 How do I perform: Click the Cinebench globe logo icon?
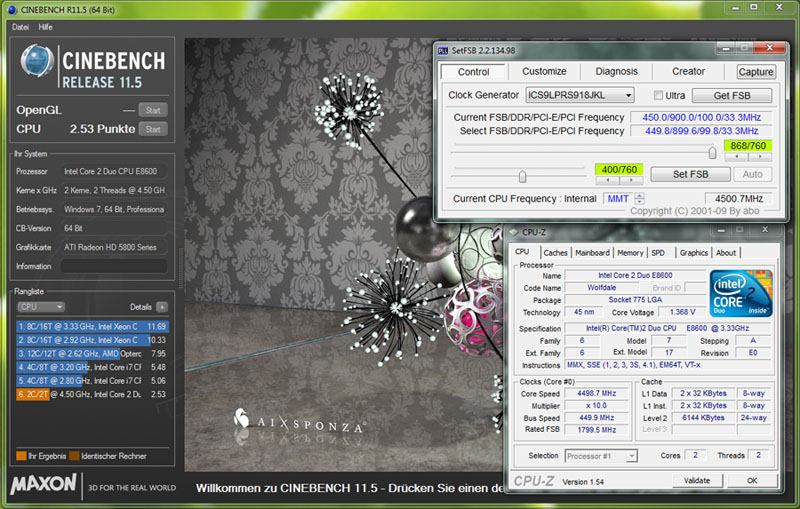click(37, 61)
